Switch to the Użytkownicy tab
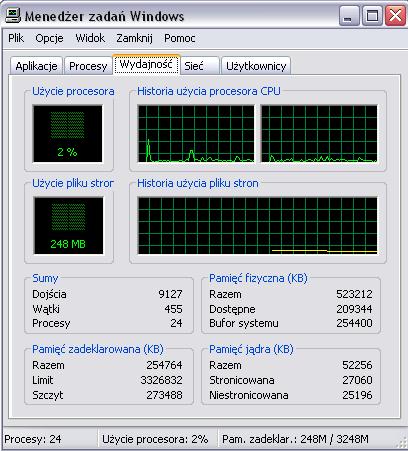The image size is (408, 451). (256, 66)
